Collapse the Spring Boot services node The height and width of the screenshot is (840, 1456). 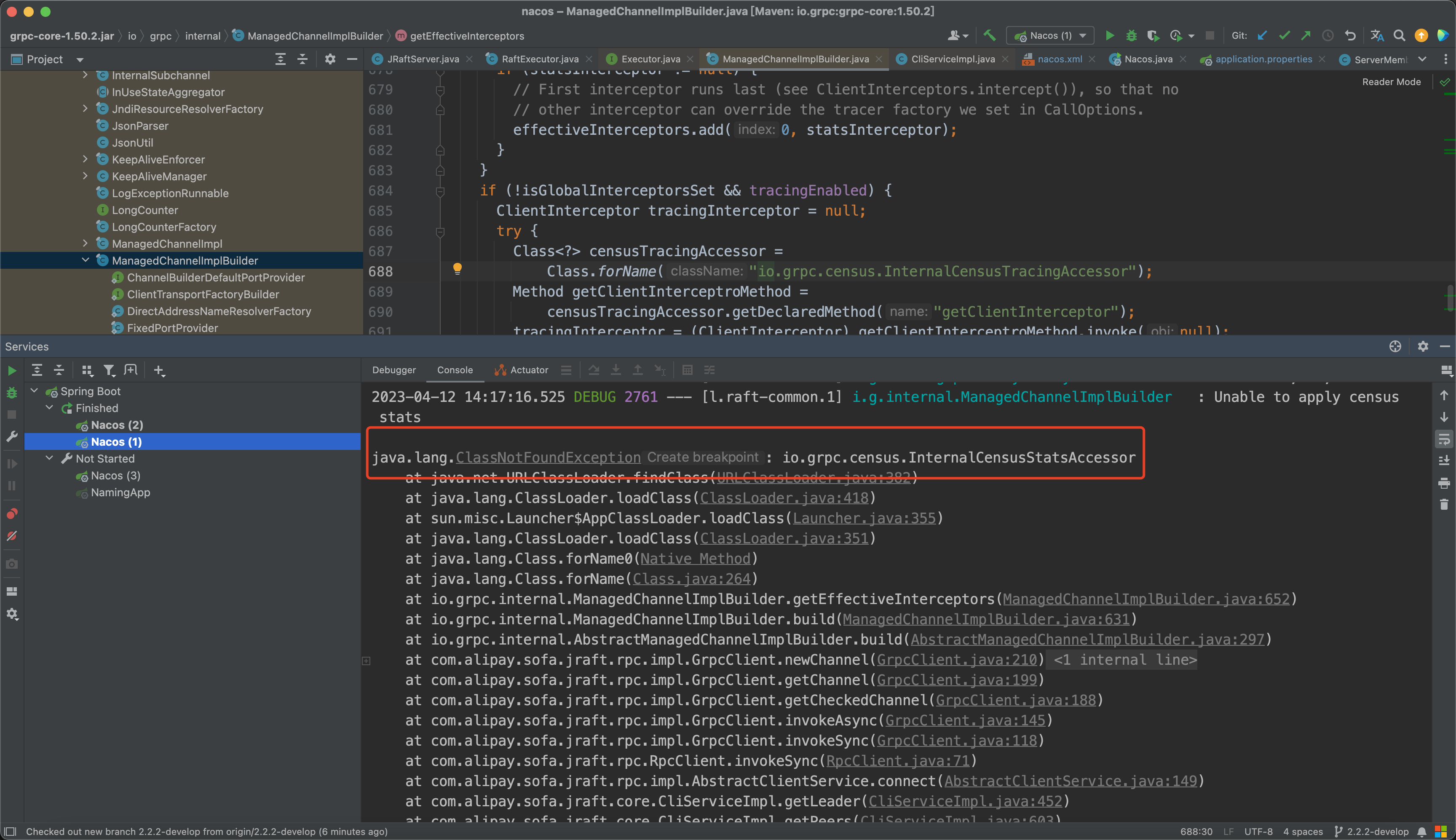pyautogui.click(x=35, y=391)
